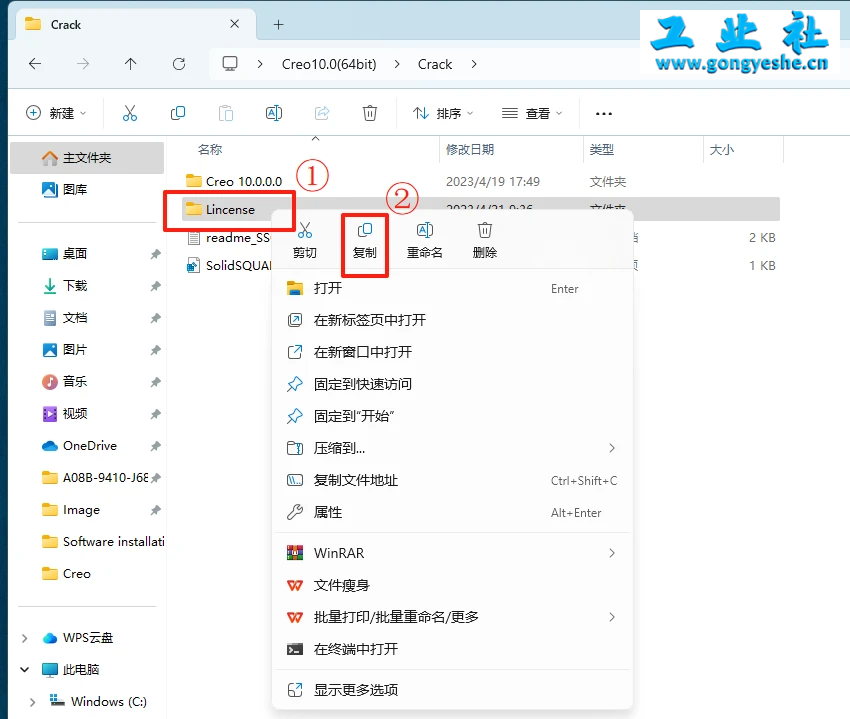Select 显示更多选项 (Show more options)
850x719 pixels.
click(452, 690)
